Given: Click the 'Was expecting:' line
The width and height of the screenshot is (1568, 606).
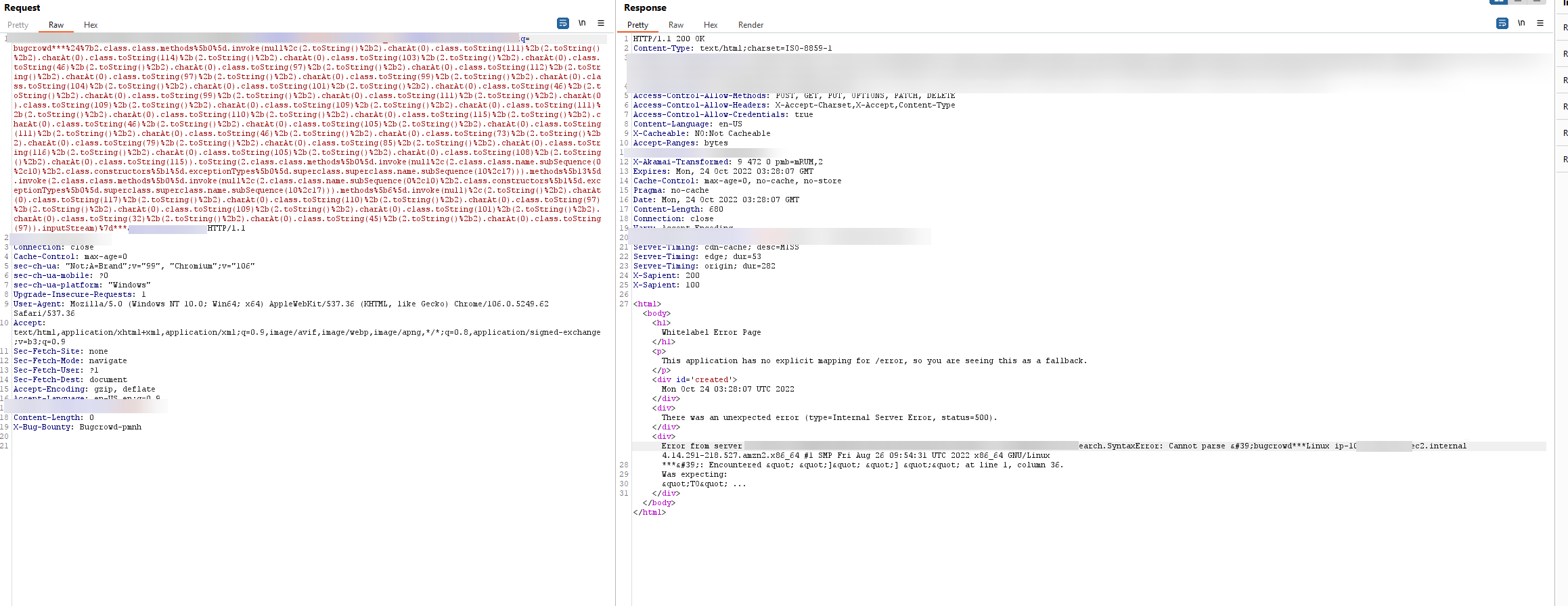Looking at the screenshot, I should pyautogui.click(x=695, y=475).
